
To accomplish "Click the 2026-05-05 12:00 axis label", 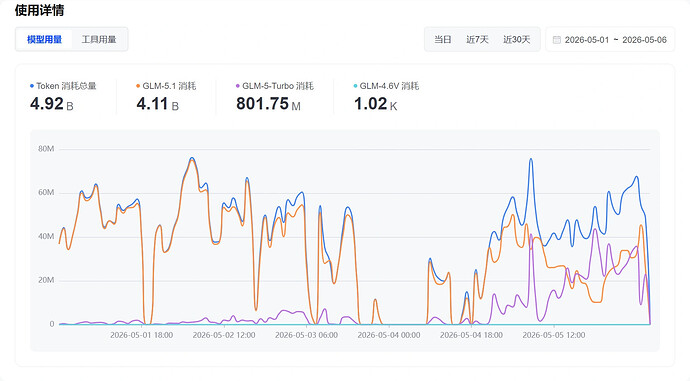I will tap(554, 335).
